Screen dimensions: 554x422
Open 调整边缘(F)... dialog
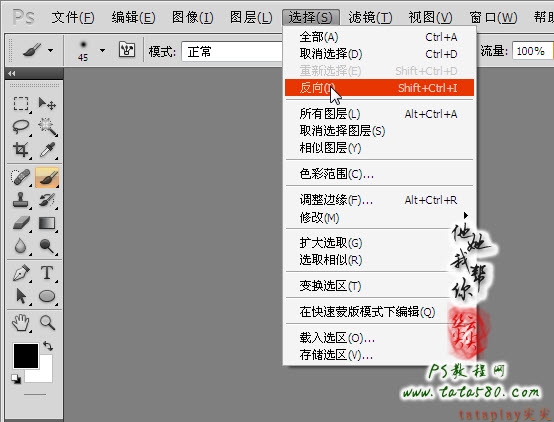pyautogui.click(x=379, y=200)
